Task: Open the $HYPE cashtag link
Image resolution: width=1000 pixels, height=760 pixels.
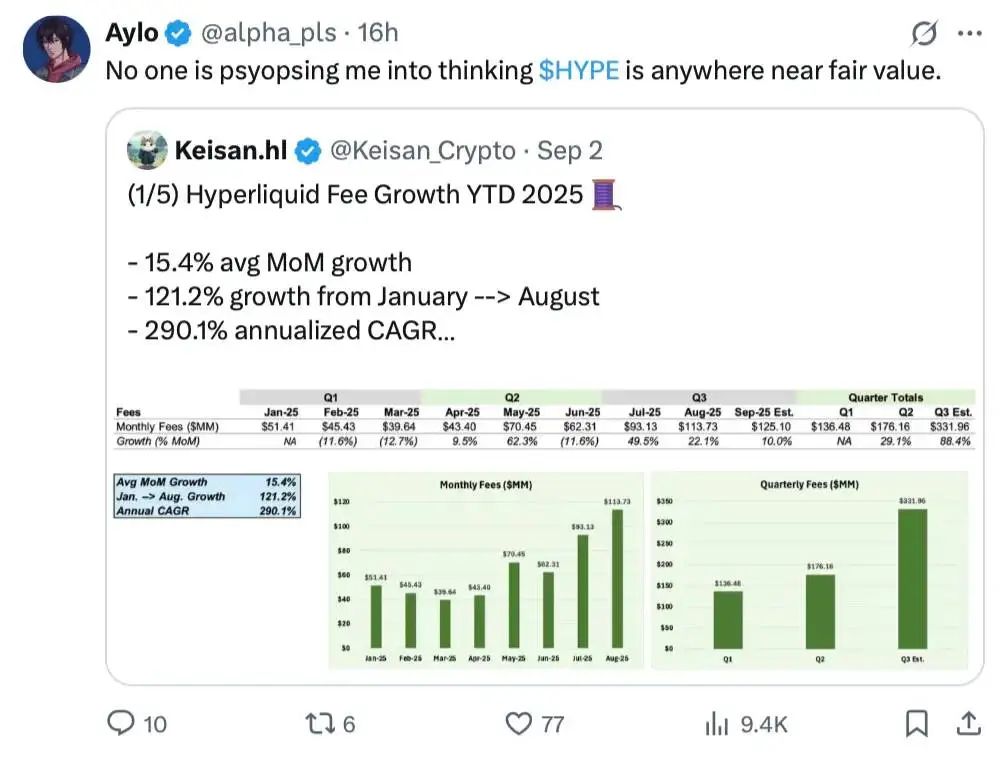Action: (x=578, y=70)
